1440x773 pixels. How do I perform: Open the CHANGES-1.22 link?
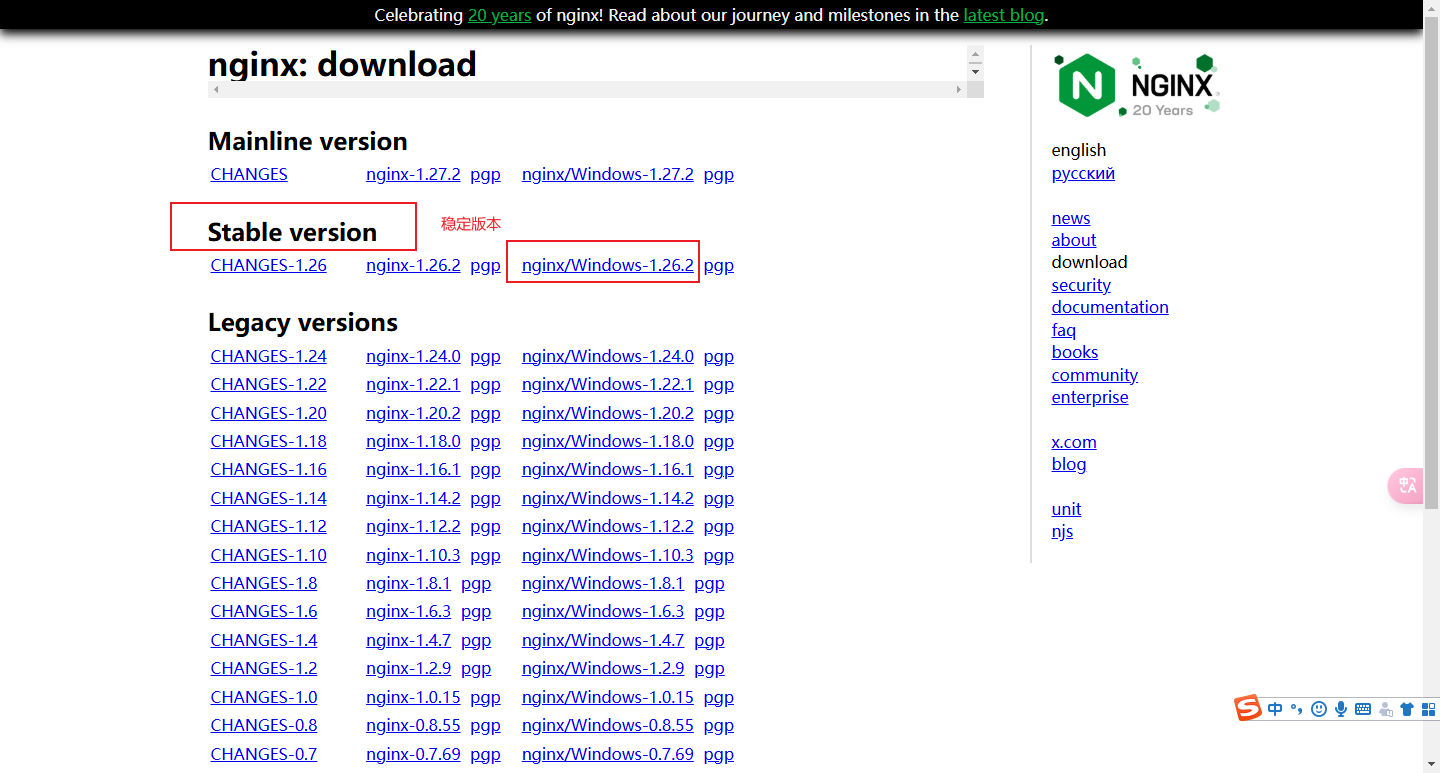click(268, 384)
